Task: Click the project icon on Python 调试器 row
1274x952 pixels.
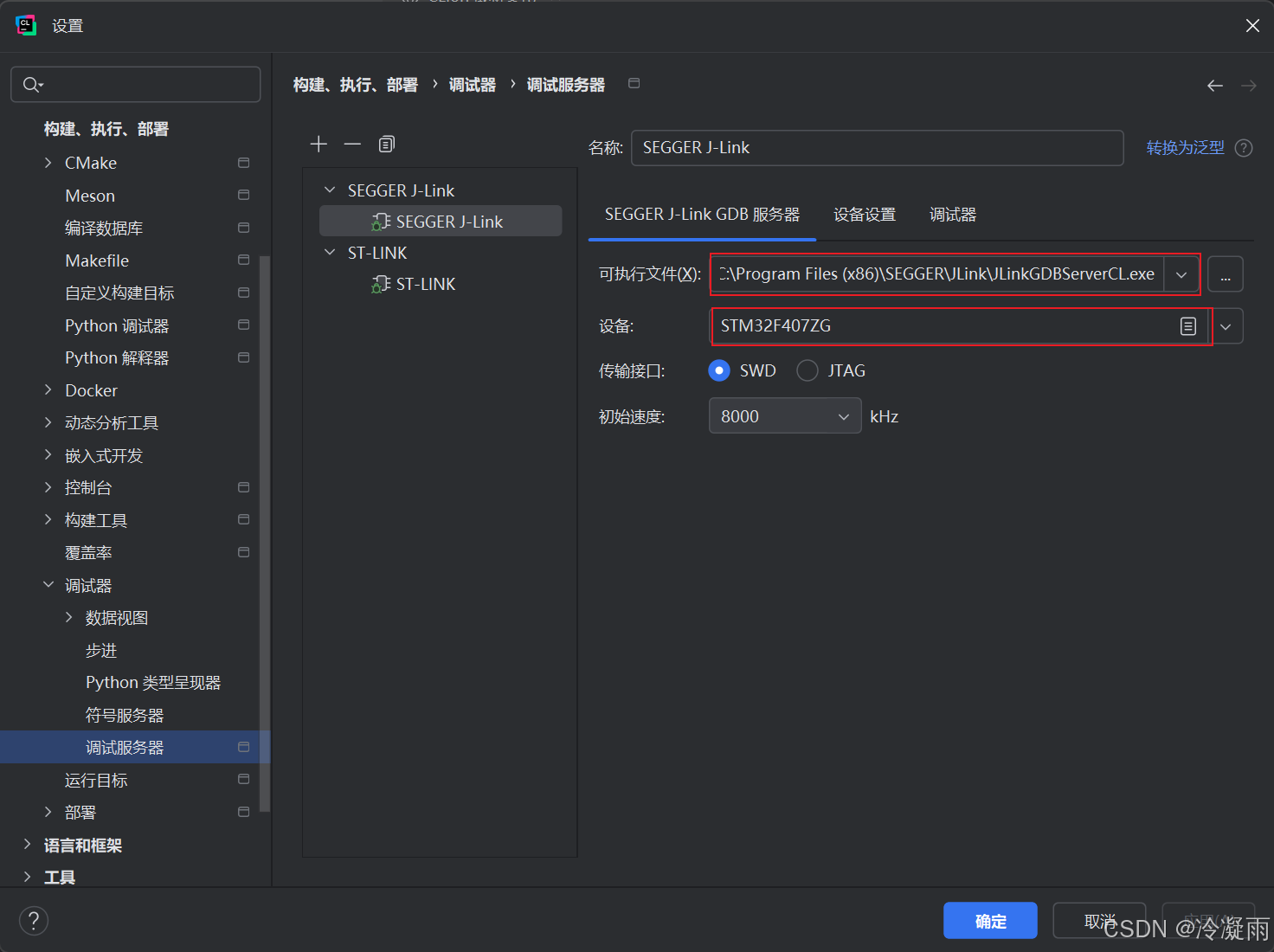Action: (243, 325)
